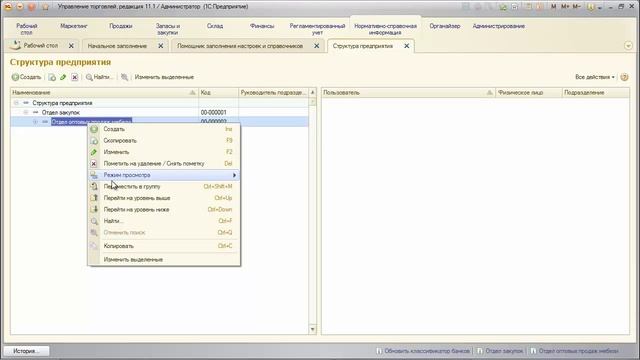This screenshot has width=640, height=360.
Task: Choose Изменить выделенные in the context menu
Action: (164, 260)
